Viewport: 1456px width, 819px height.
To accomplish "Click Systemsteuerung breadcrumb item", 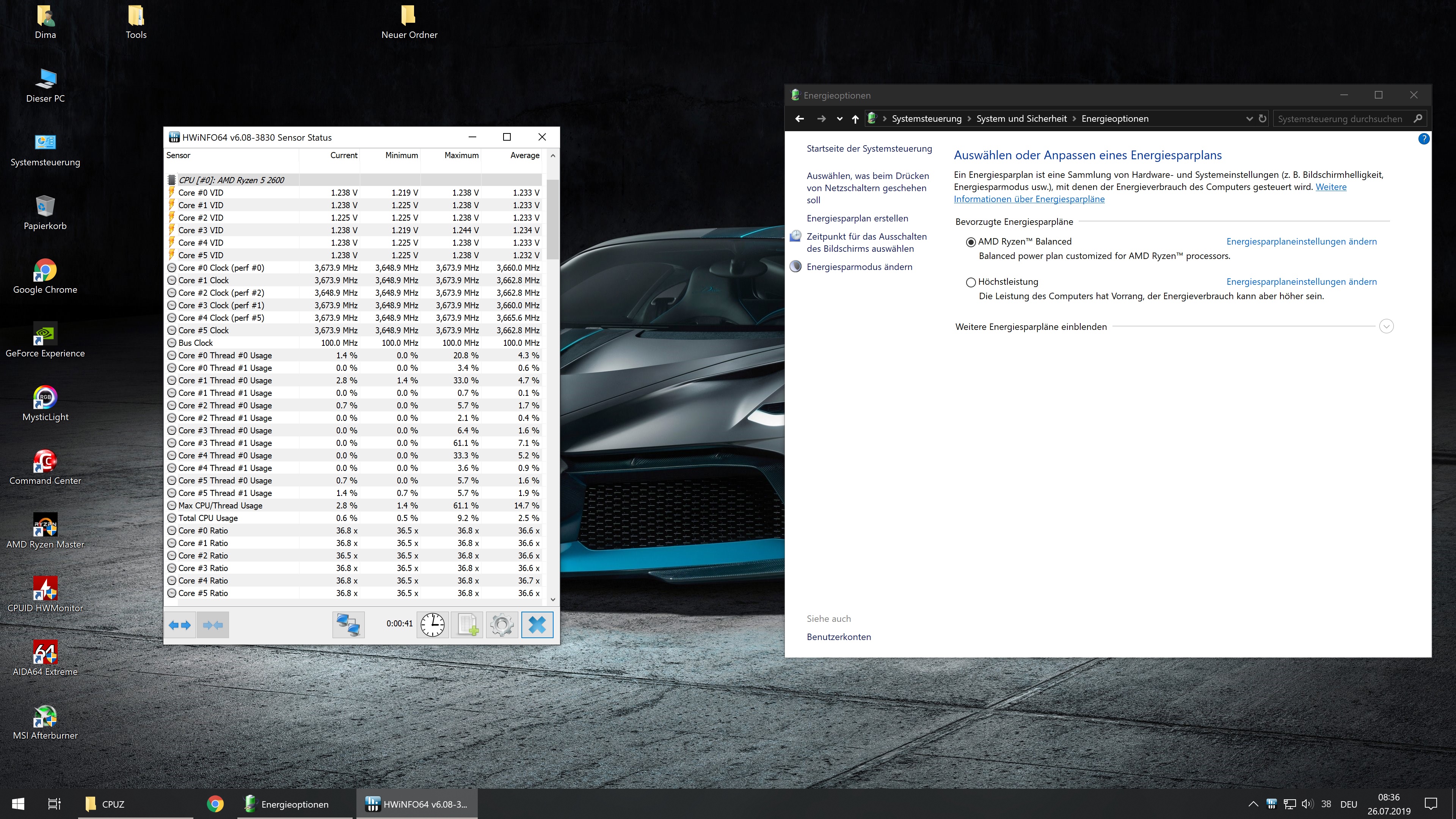I will point(926,119).
